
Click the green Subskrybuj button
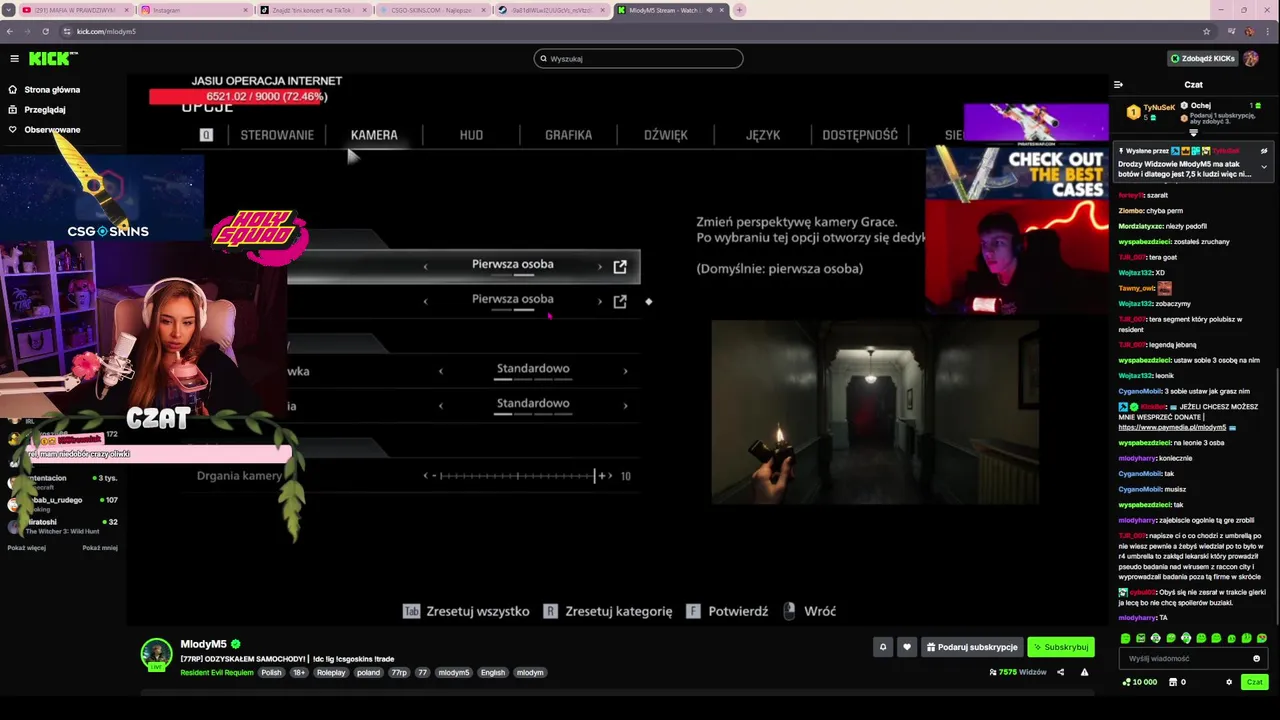tap(1061, 647)
